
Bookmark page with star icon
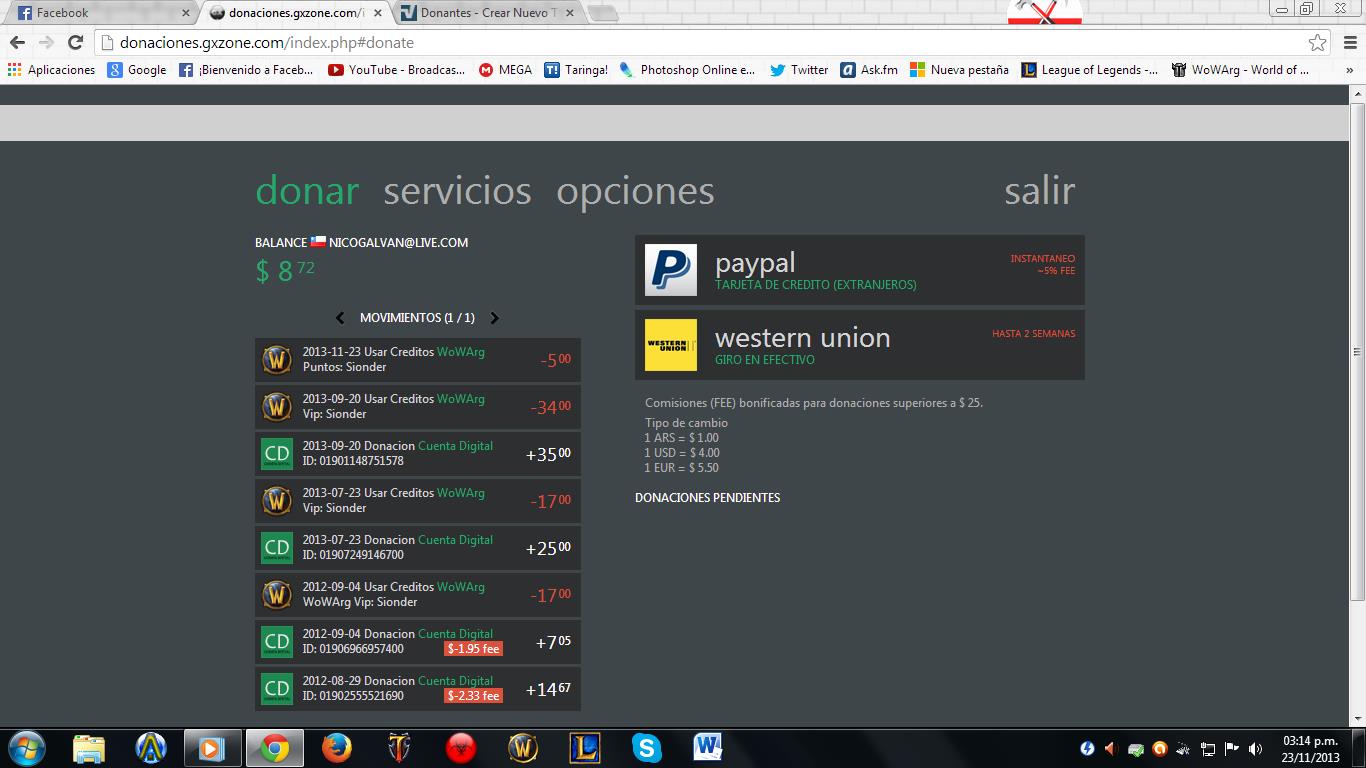tap(1317, 43)
